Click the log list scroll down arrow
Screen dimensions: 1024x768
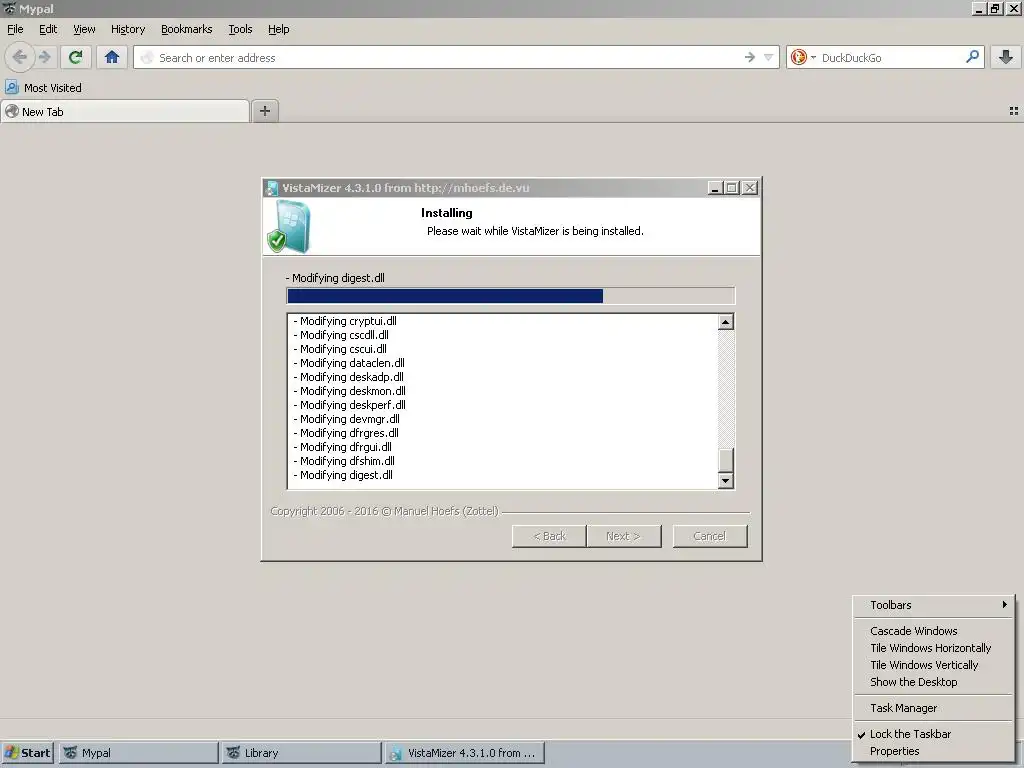tap(726, 481)
